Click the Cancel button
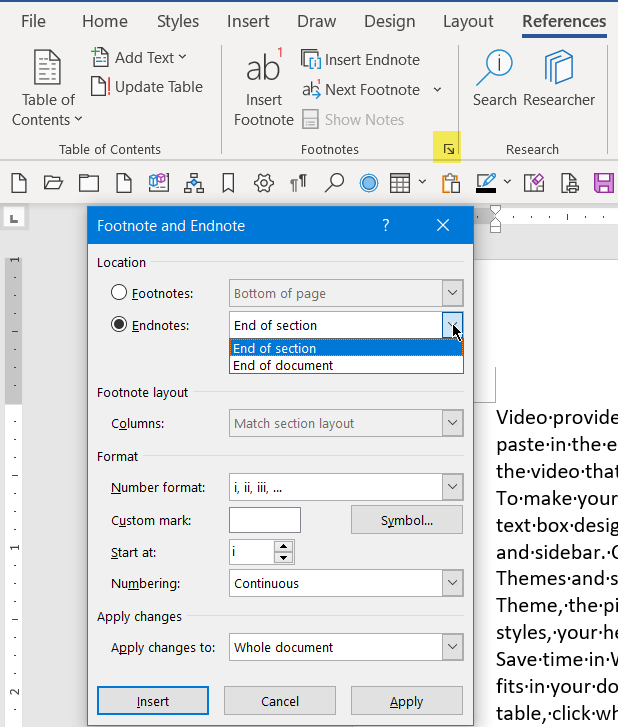The height and width of the screenshot is (727, 618). (x=280, y=701)
